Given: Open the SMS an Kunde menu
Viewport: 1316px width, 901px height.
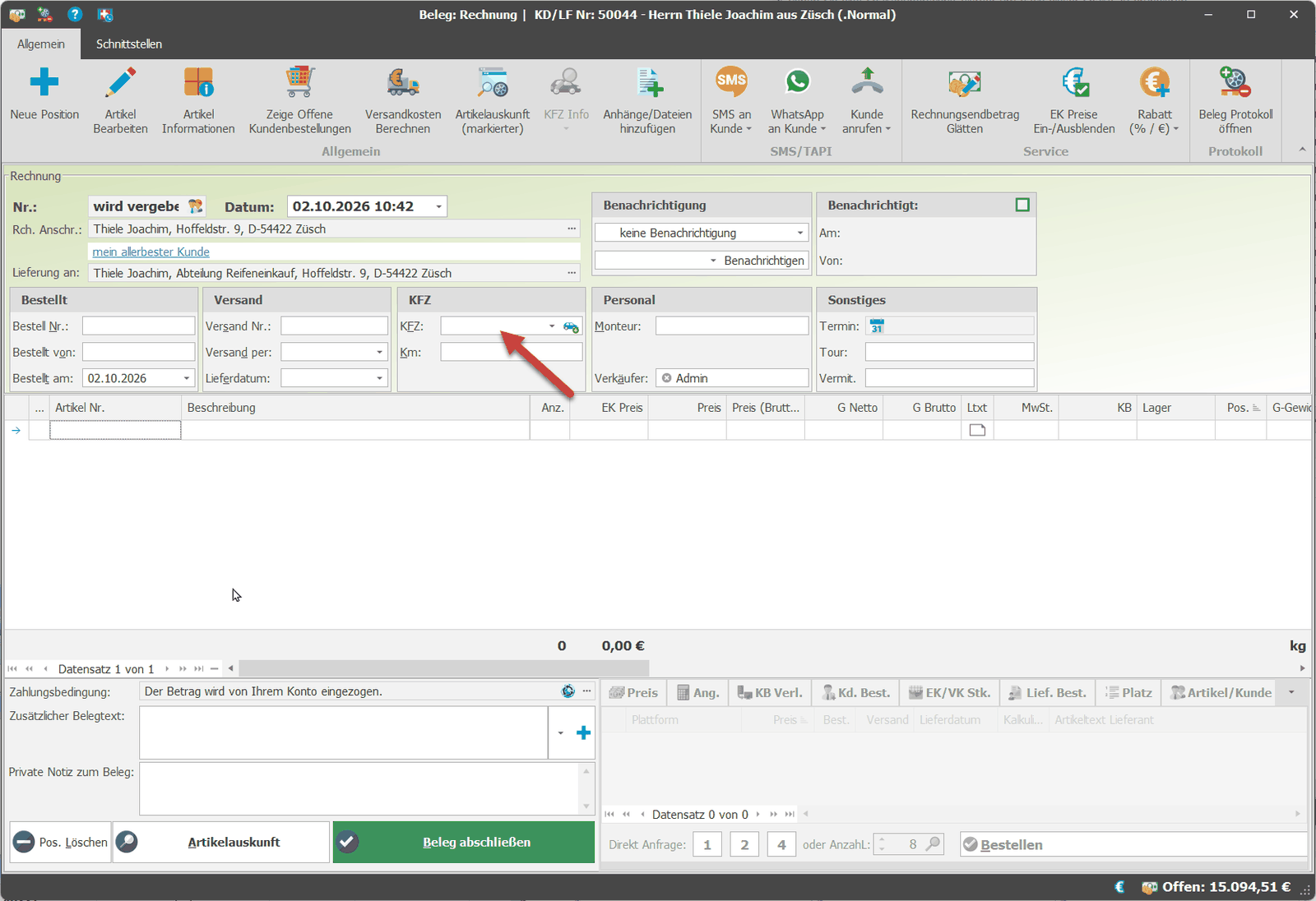Looking at the screenshot, I should point(731,100).
